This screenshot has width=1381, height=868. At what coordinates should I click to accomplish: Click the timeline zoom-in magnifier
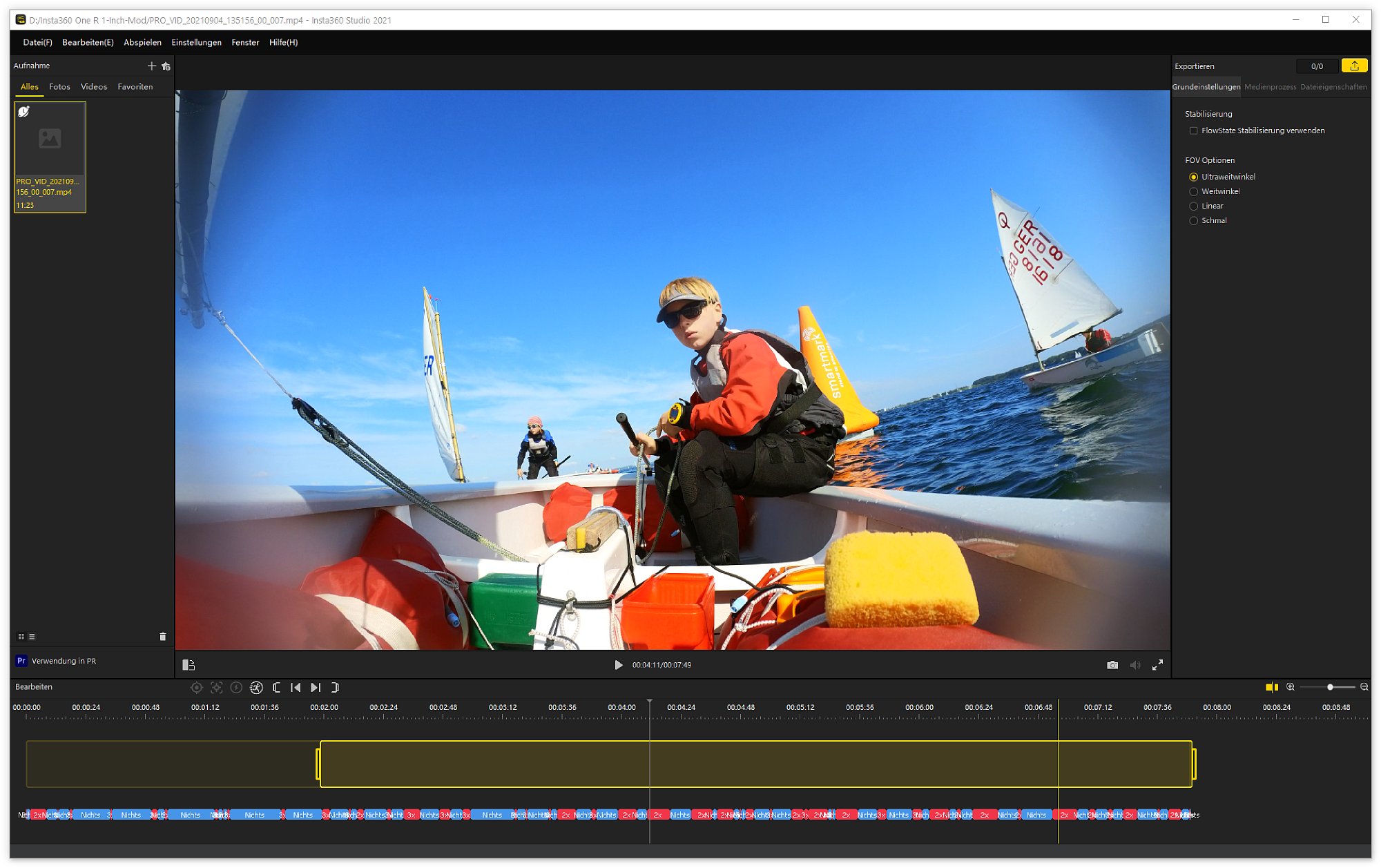(x=1290, y=687)
